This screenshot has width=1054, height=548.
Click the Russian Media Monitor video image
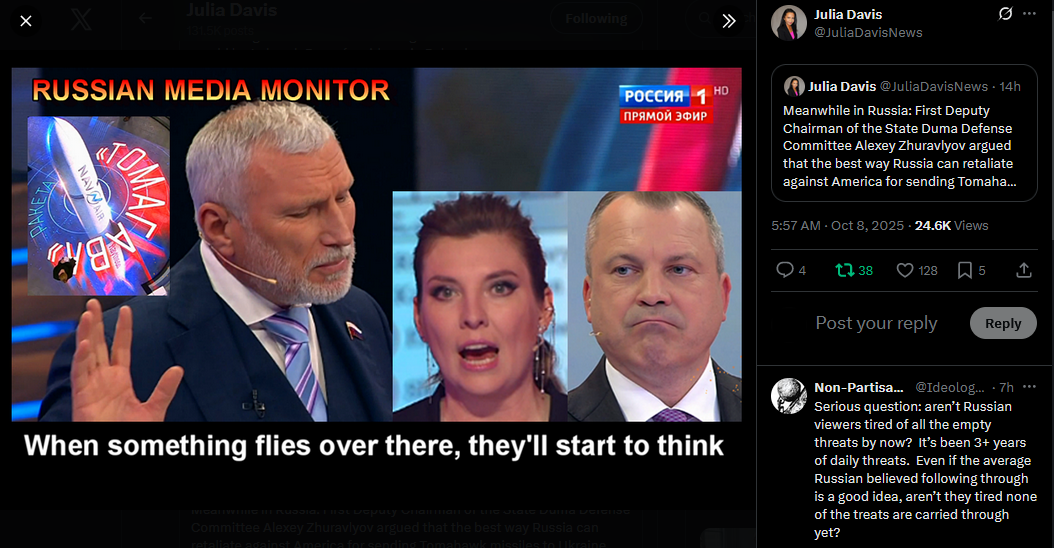(x=376, y=244)
